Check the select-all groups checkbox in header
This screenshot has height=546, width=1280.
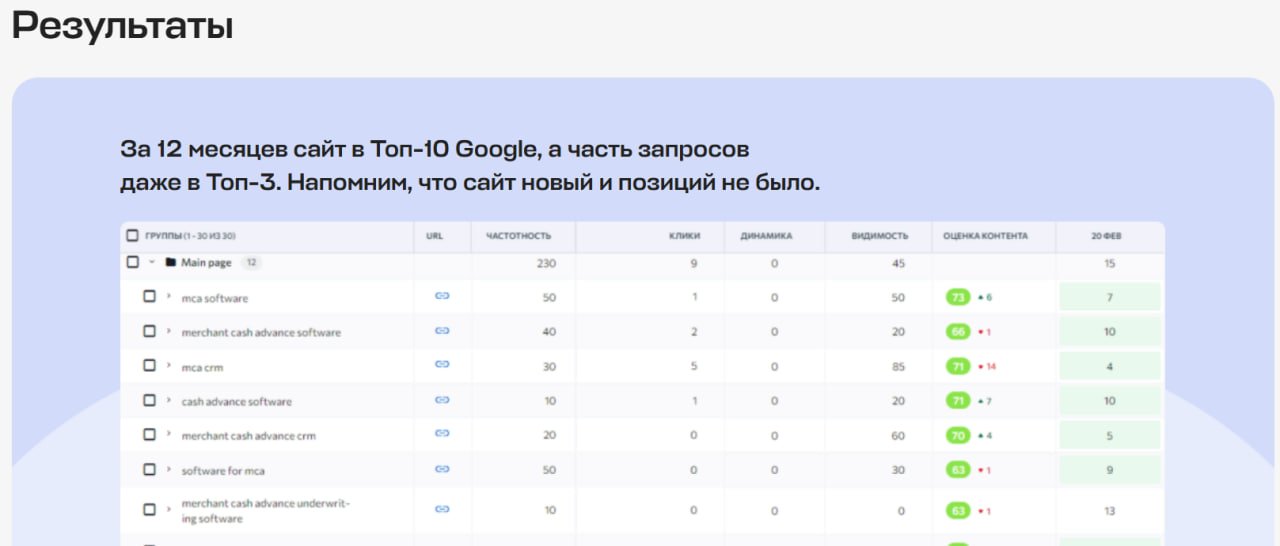[132, 236]
